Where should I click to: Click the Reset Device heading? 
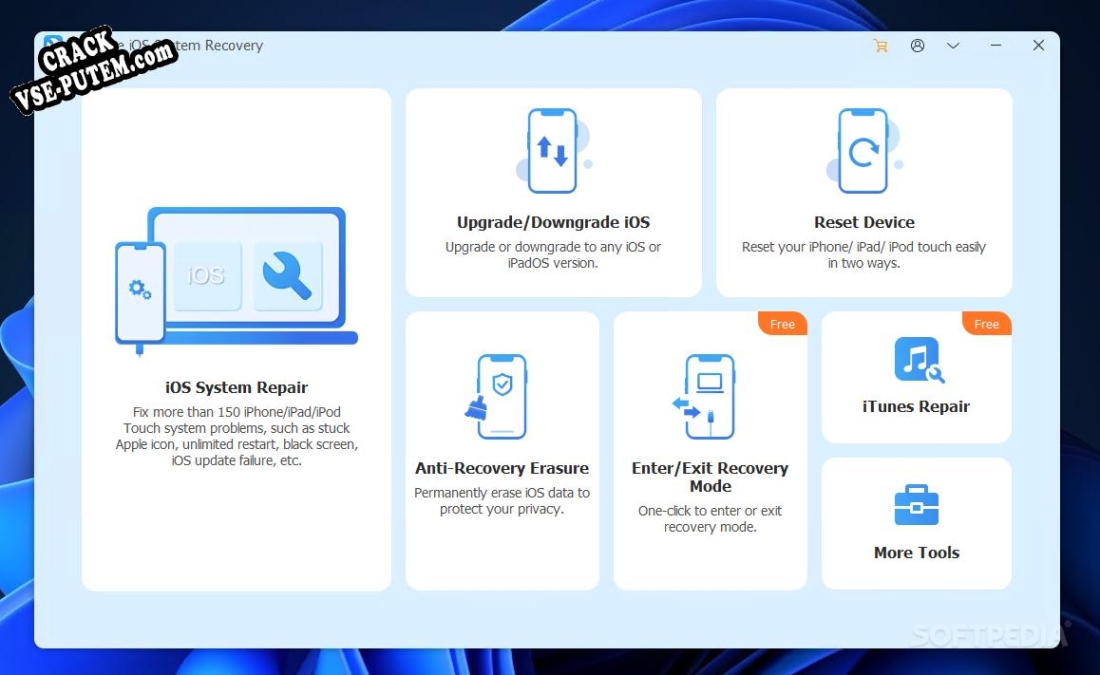pyautogui.click(x=864, y=222)
